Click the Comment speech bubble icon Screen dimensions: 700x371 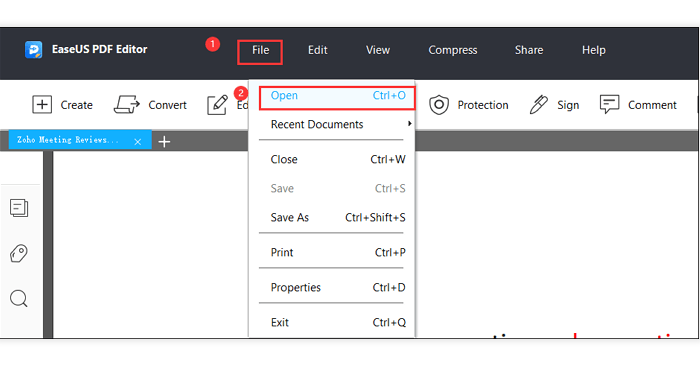pos(609,104)
